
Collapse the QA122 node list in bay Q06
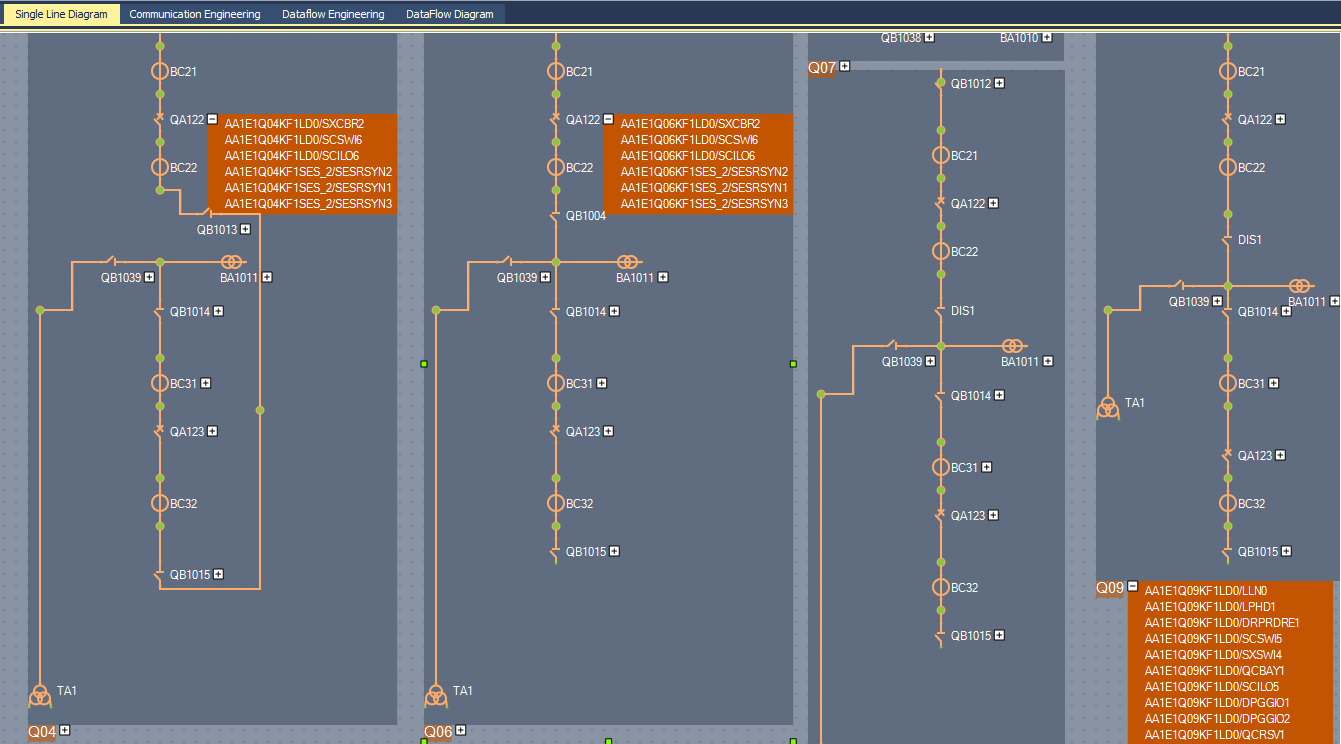(x=608, y=119)
